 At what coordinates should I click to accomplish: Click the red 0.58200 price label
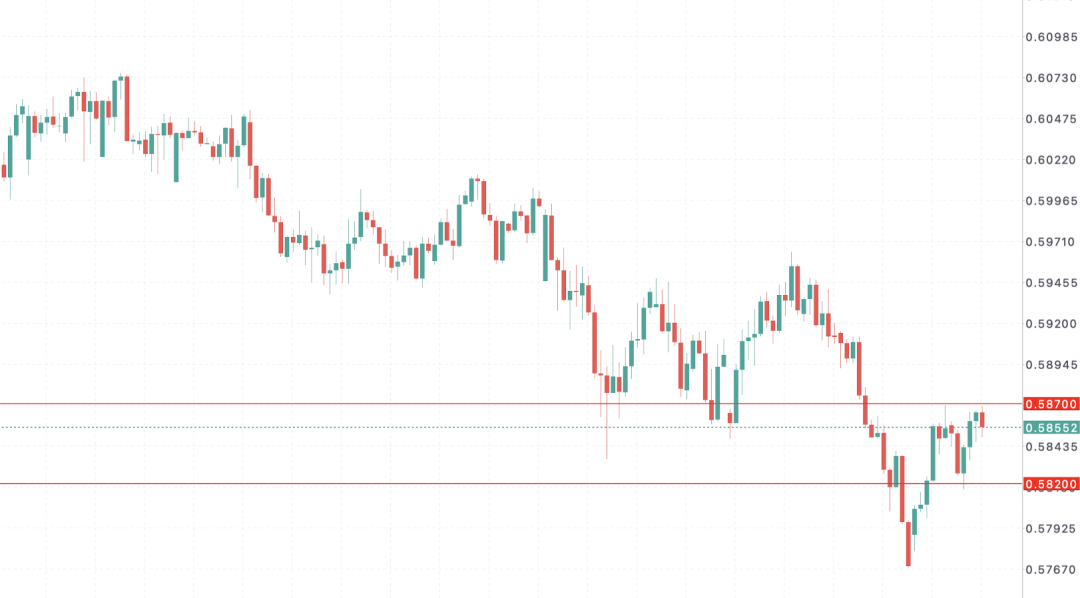coord(1051,484)
